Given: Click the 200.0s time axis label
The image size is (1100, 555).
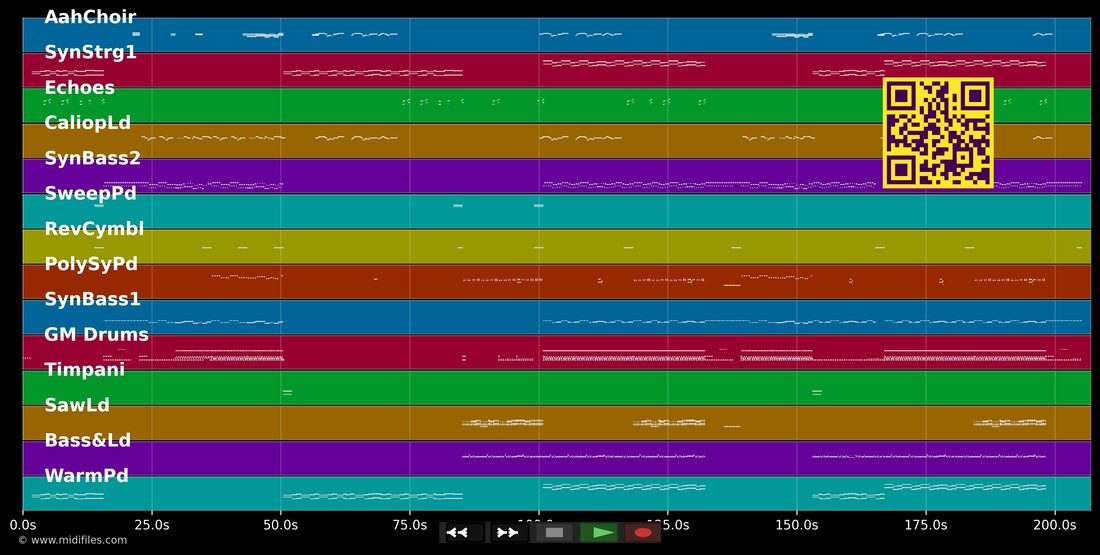Looking at the screenshot, I should (x=1054, y=524).
